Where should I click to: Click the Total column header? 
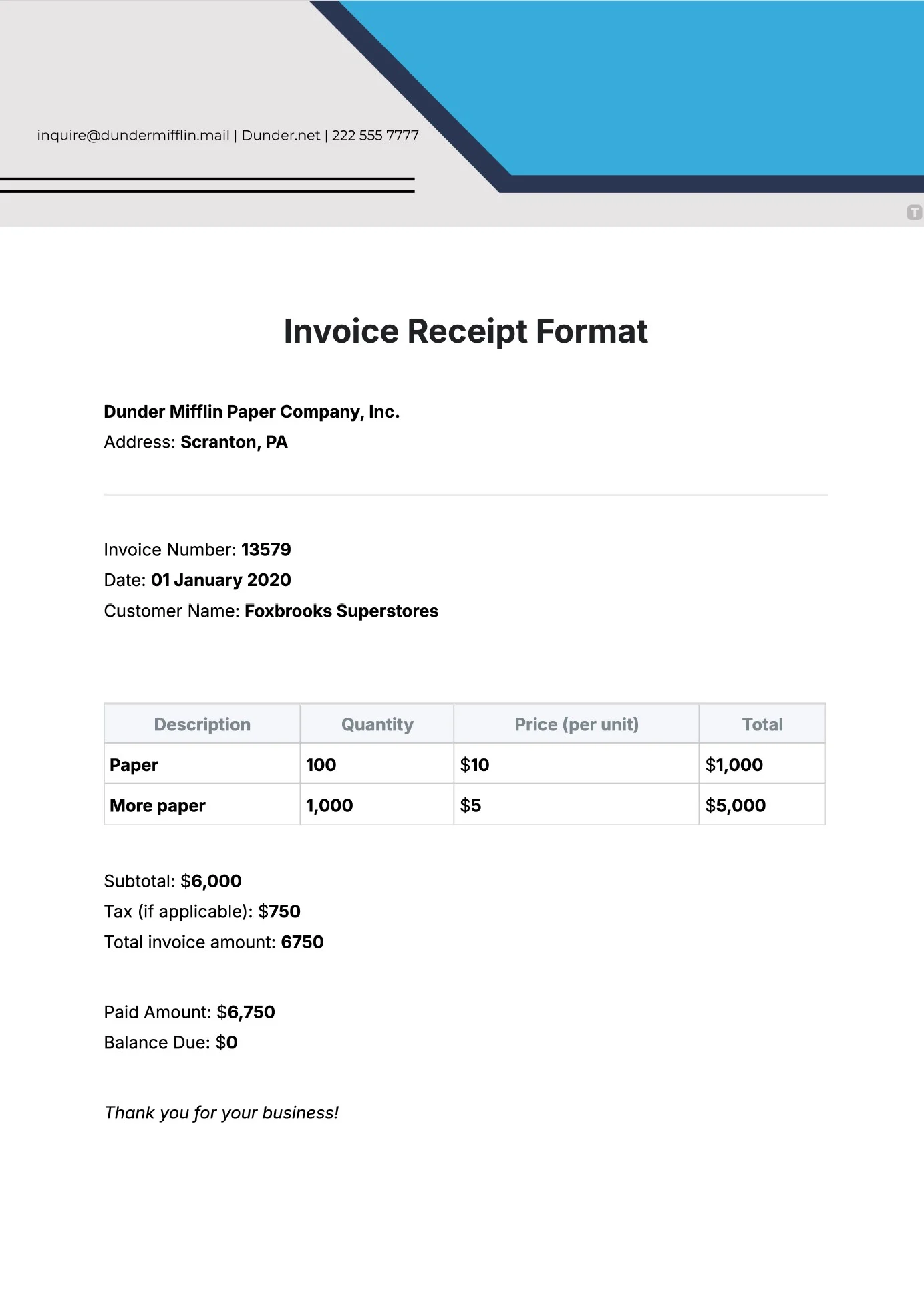pos(762,724)
